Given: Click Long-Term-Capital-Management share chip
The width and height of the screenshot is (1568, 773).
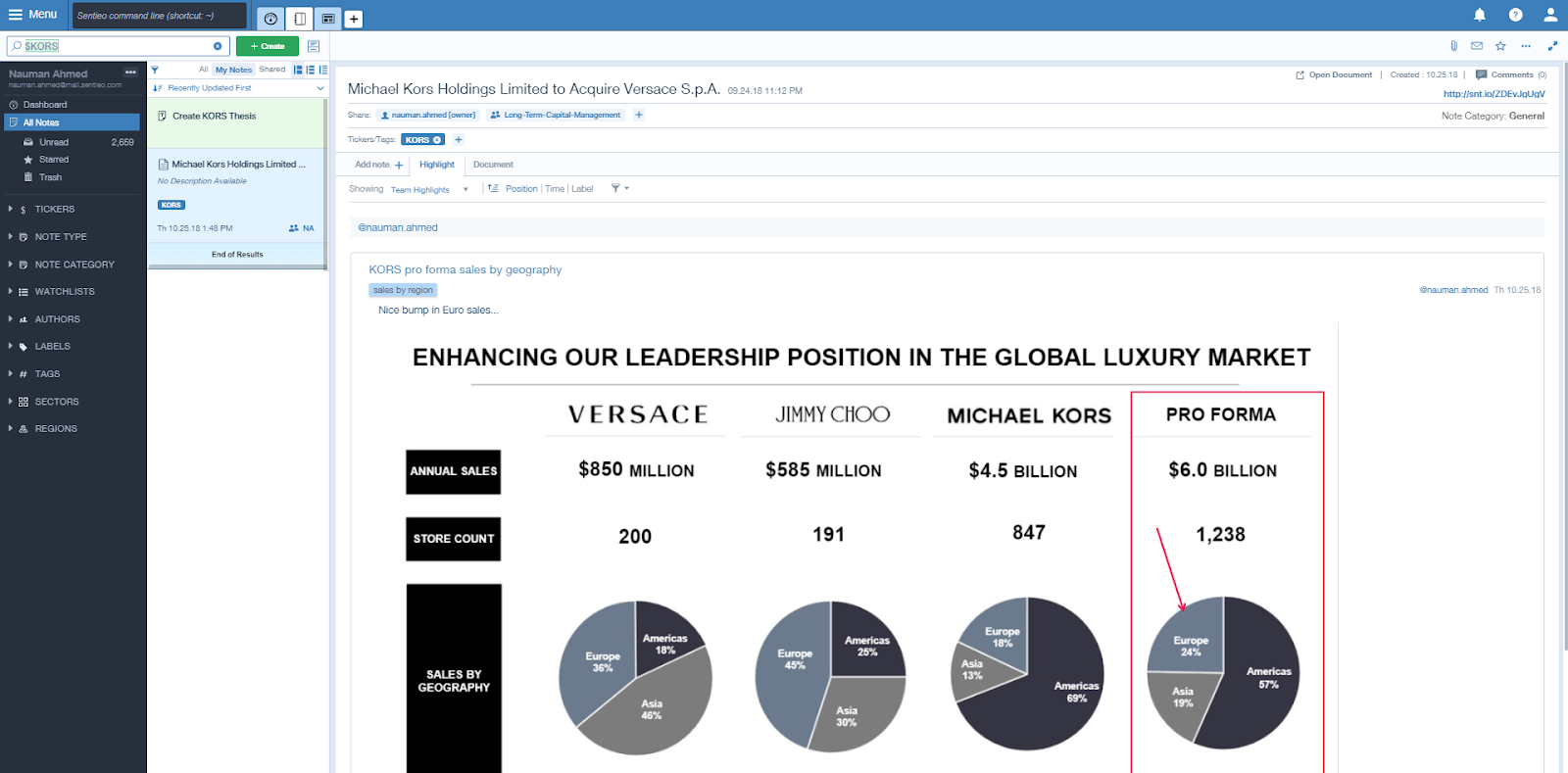Looking at the screenshot, I should pos(556,115).
